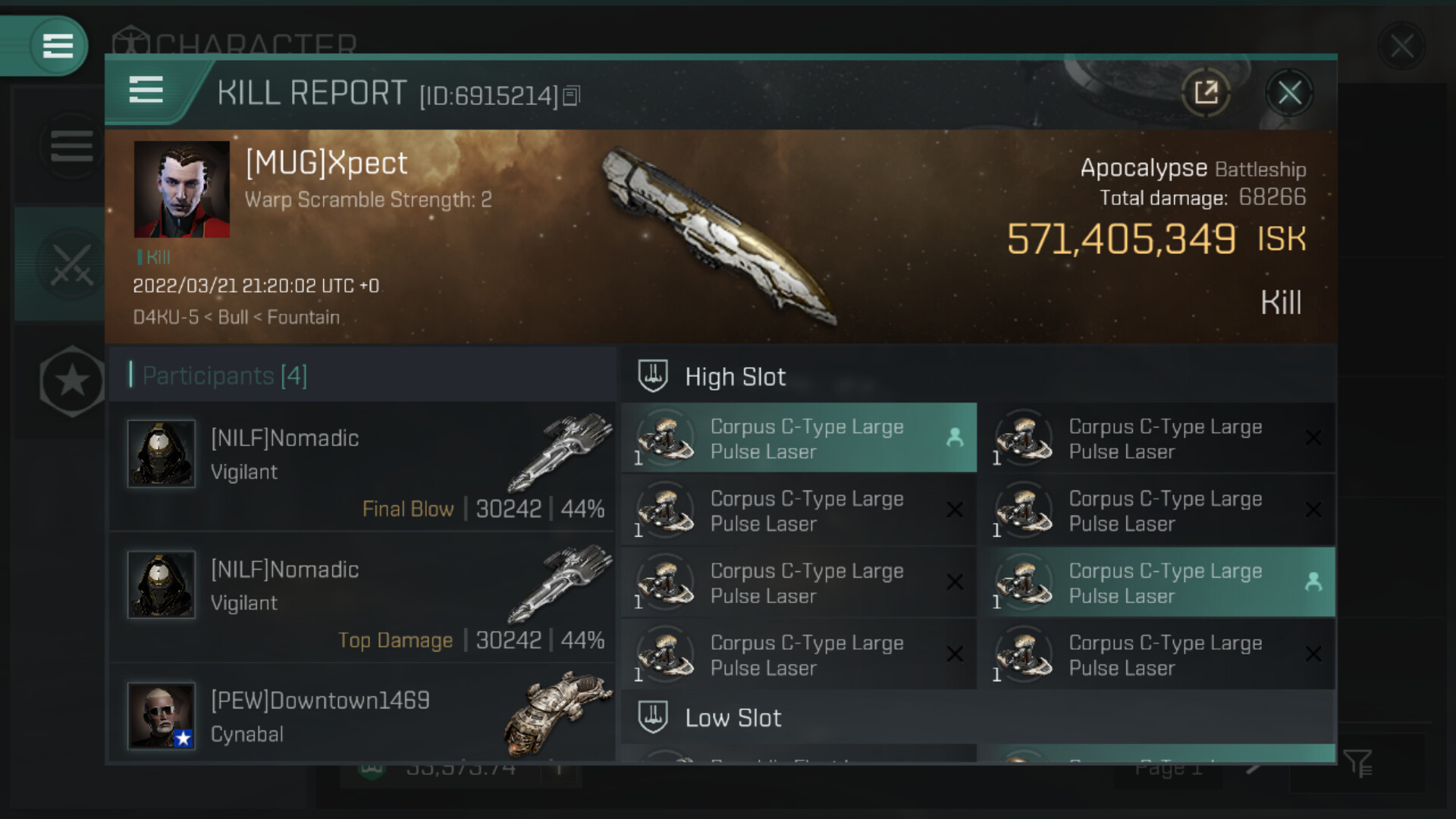The height and width of the screenshot is (819, 1456).
Task: Open the kill report hamburger menu
Action: pos(146,90)
